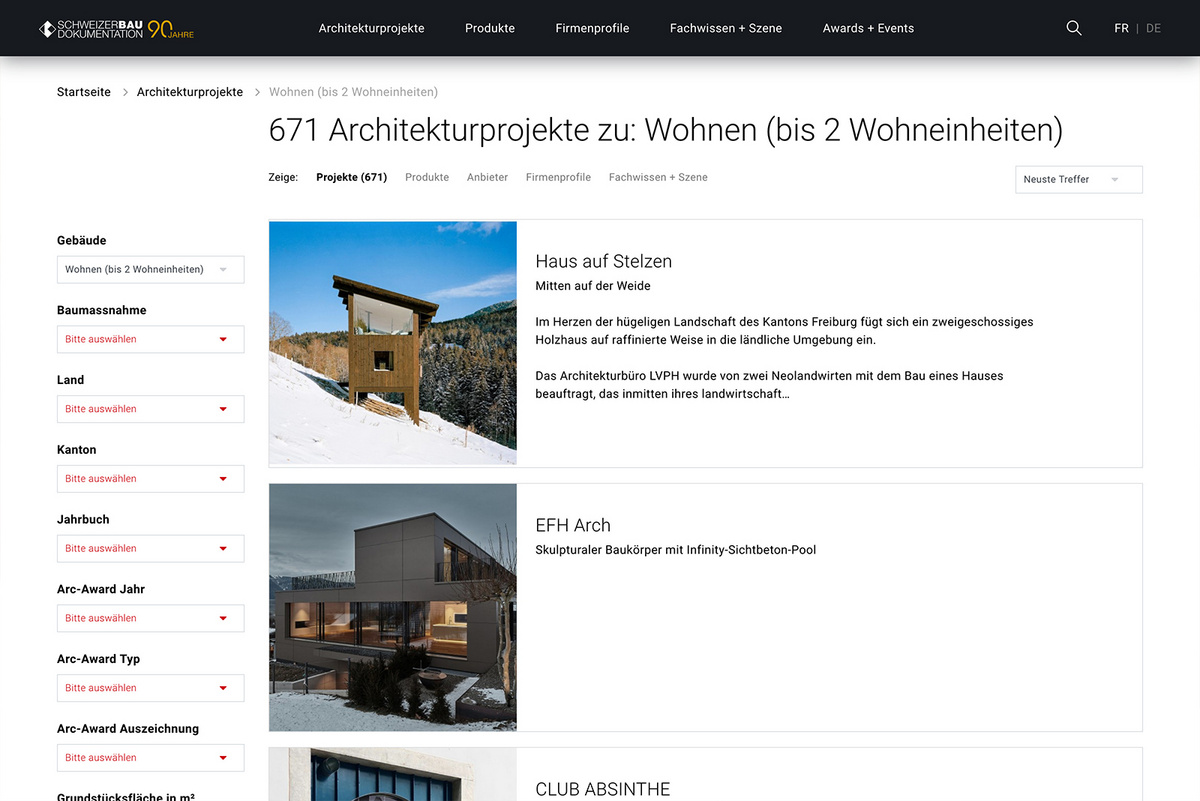Click the subtitle 'Mitten auf der Weide'

(x=593, y=286)
